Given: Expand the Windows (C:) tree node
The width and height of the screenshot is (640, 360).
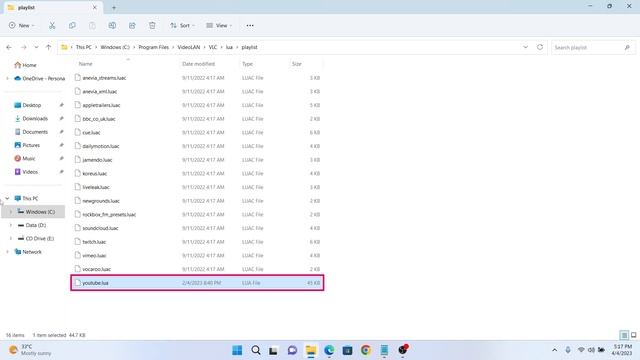Looking at the screenshot, I should [x=11, y=212].
